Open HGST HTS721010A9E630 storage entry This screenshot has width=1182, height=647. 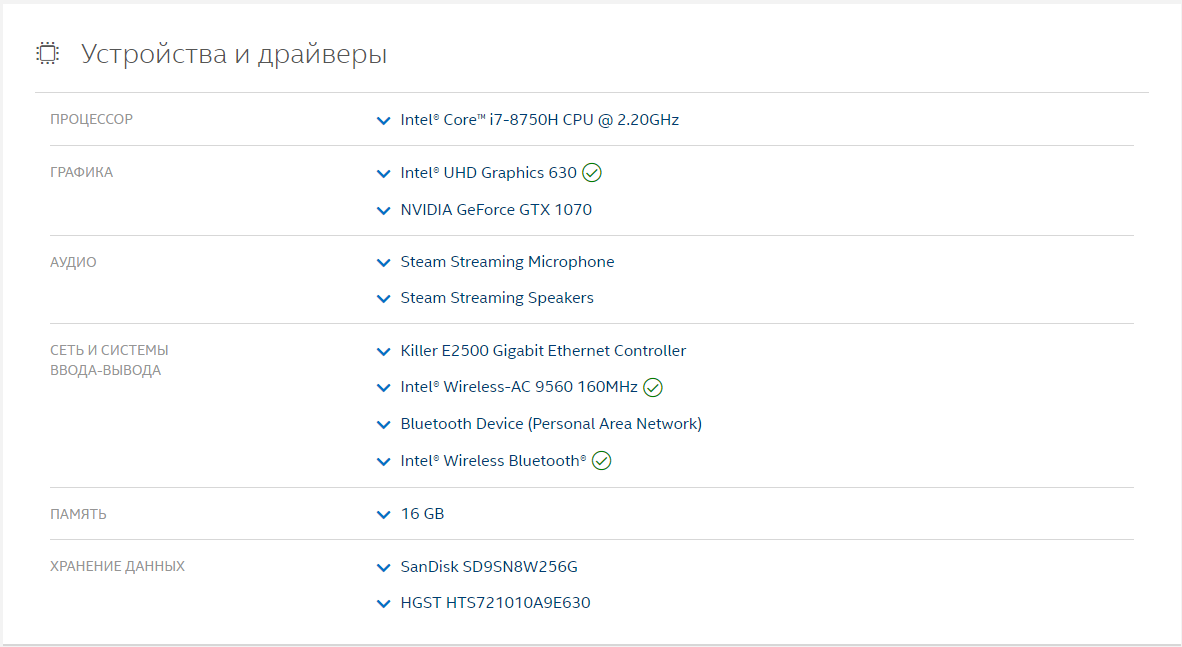click(x=495, y=603)
